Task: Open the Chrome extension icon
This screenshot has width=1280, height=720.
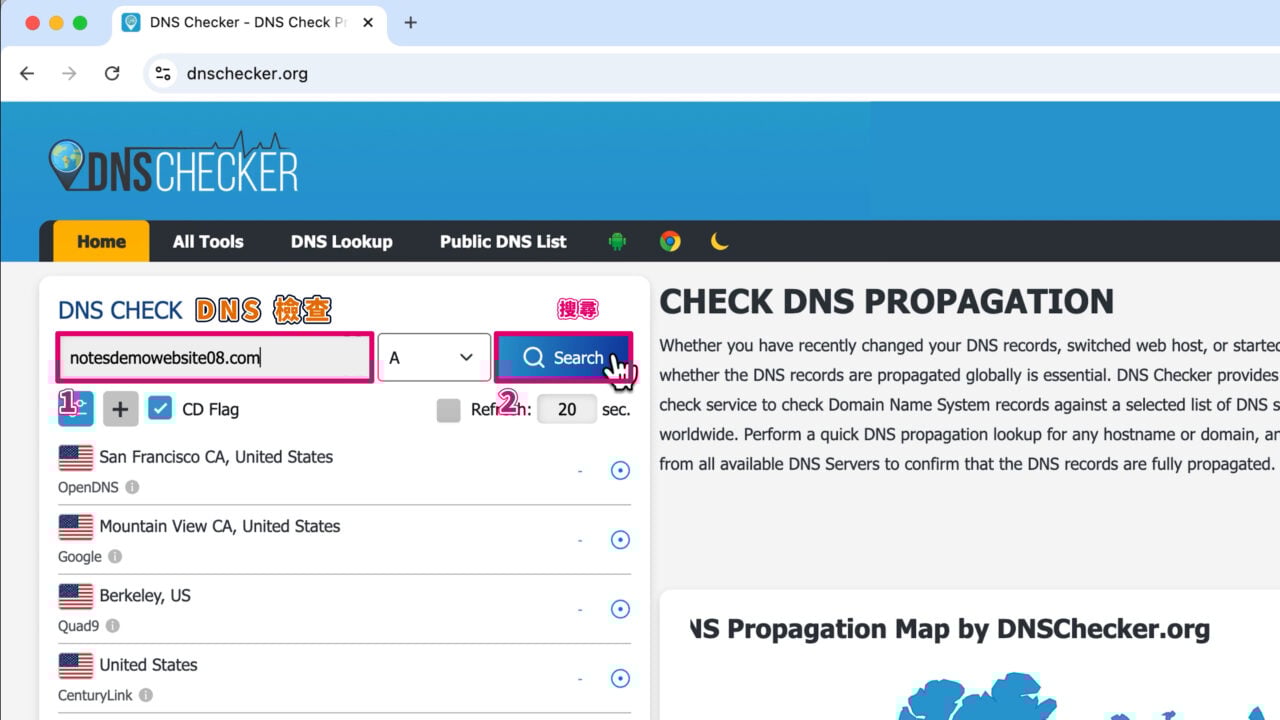Action: pos(669,241)
